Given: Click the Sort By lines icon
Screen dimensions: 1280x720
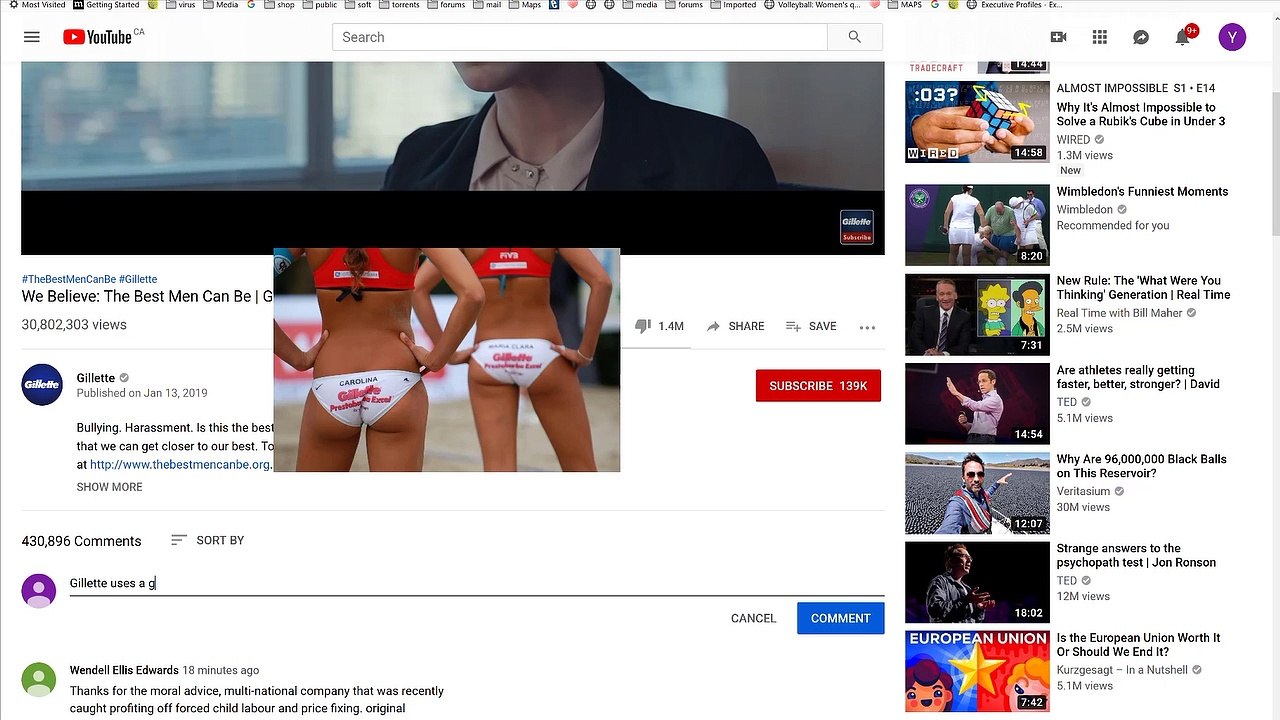Looking at the screenshot, I should click(179, 540).
